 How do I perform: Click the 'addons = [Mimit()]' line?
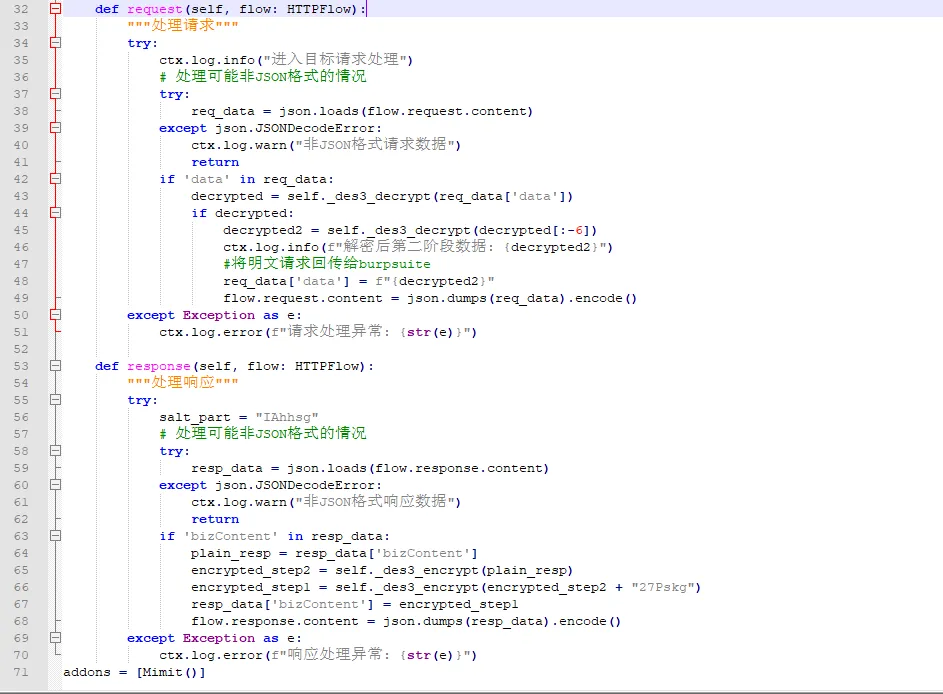point(134,672)
